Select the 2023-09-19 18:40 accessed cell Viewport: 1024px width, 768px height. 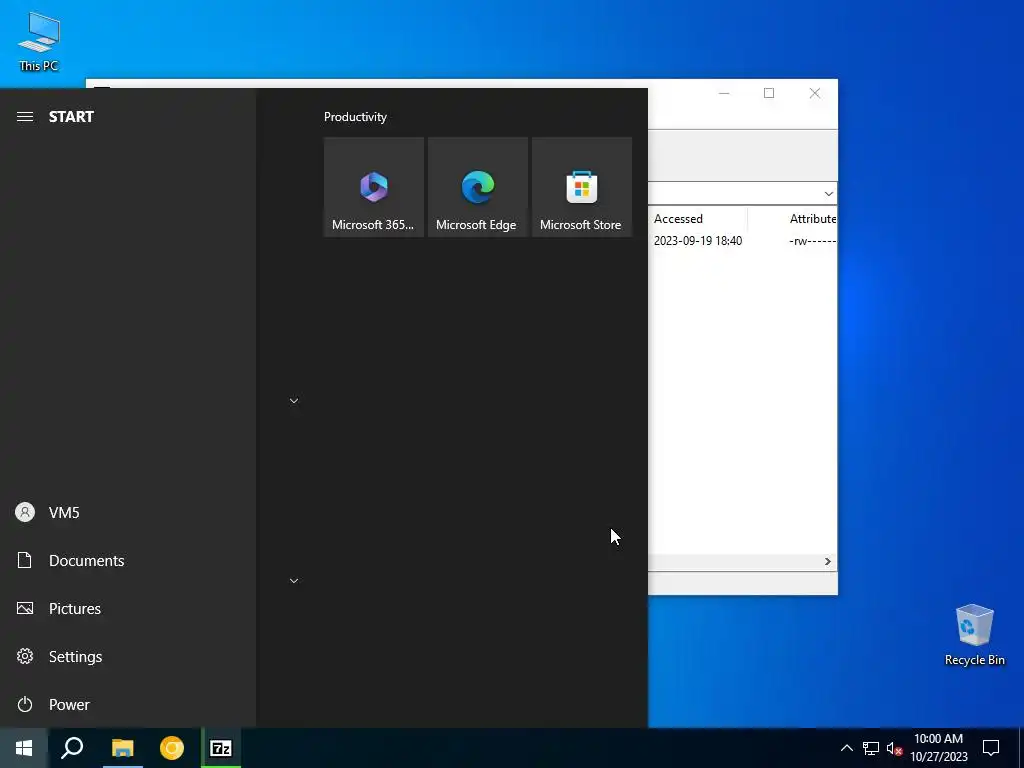697,241
